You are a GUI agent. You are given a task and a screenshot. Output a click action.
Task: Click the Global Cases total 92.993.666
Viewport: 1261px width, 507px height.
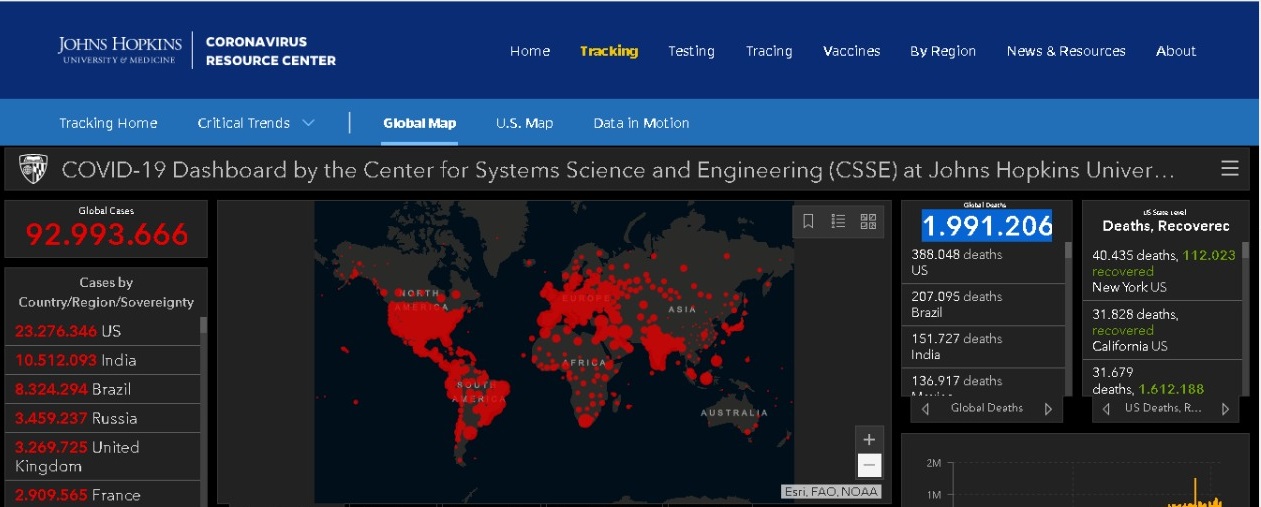click(107, 234)
